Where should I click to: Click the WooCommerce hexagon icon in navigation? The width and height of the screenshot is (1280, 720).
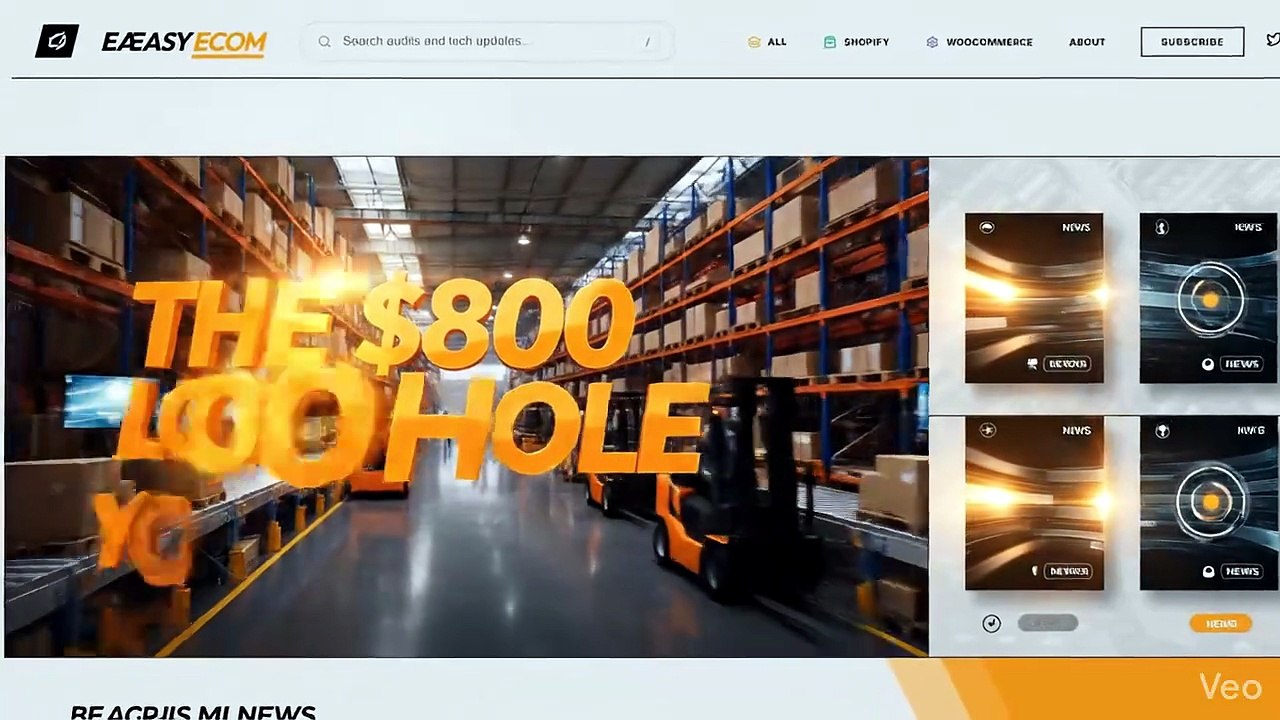coord(932,42)
